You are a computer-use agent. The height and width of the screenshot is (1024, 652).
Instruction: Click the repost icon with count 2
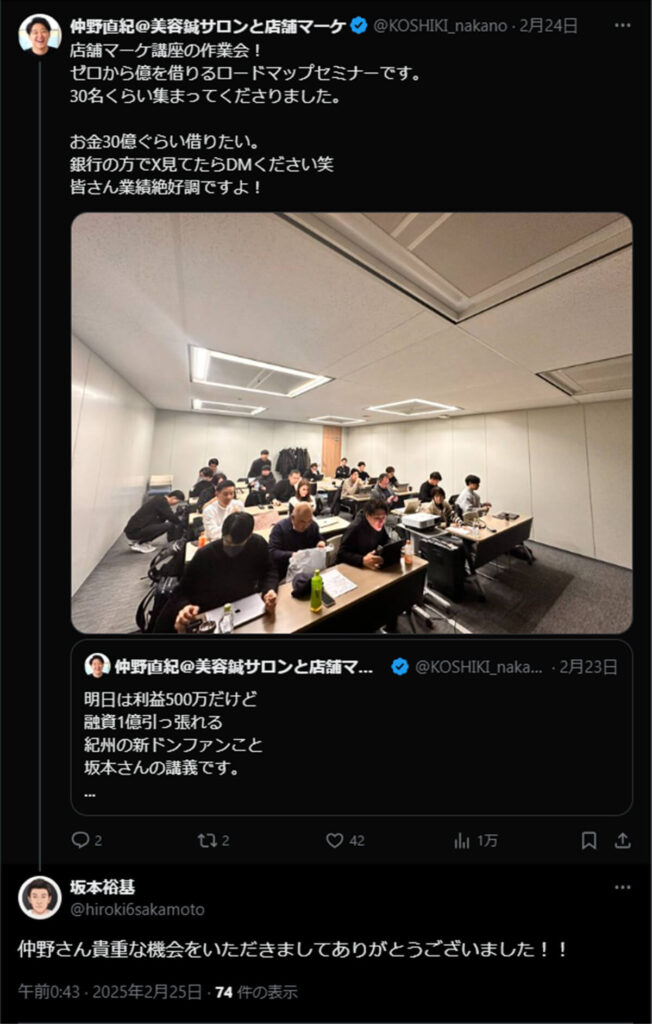point(206,840)
